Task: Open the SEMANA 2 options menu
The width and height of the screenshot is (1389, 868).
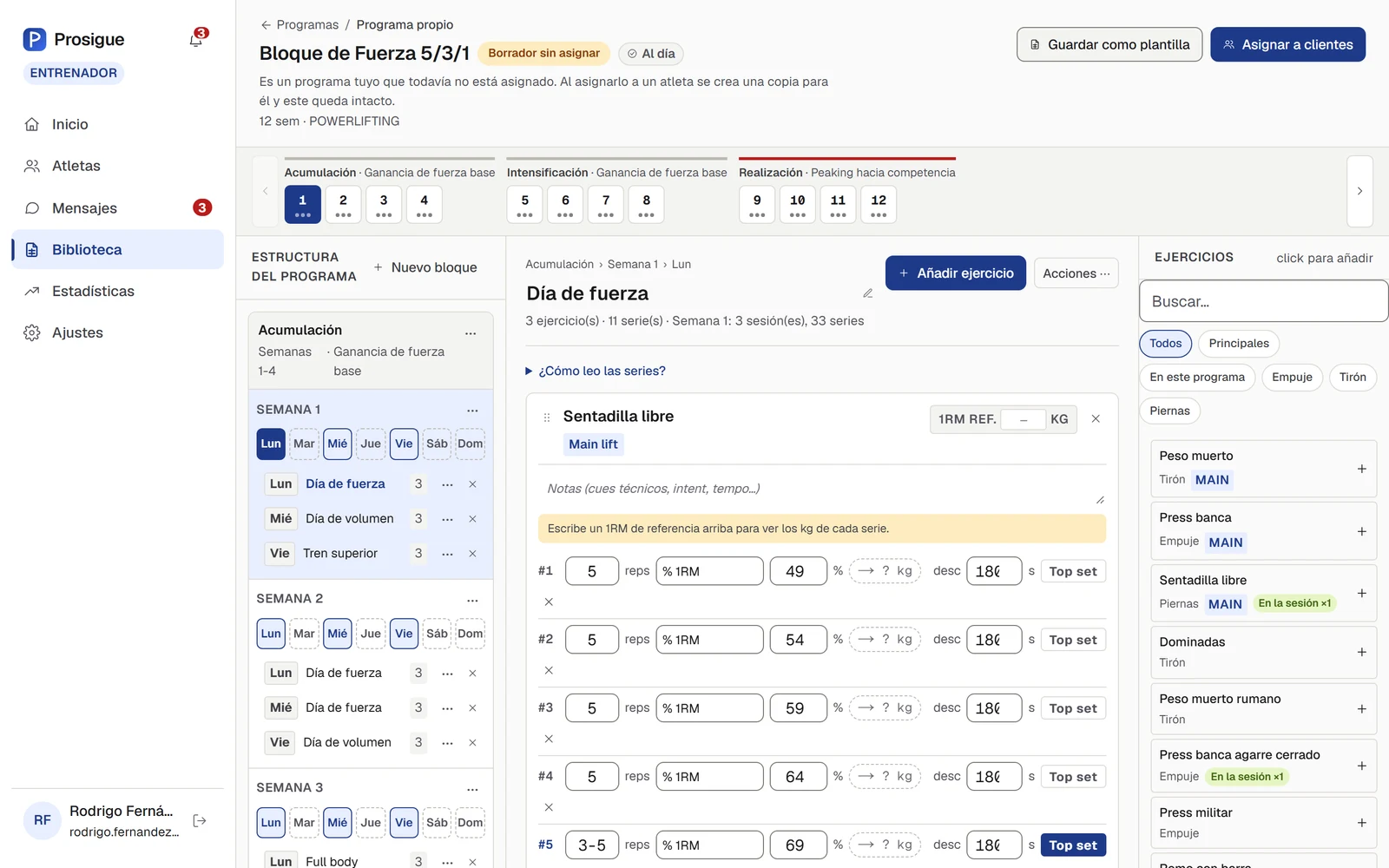Action: [472, 600]
